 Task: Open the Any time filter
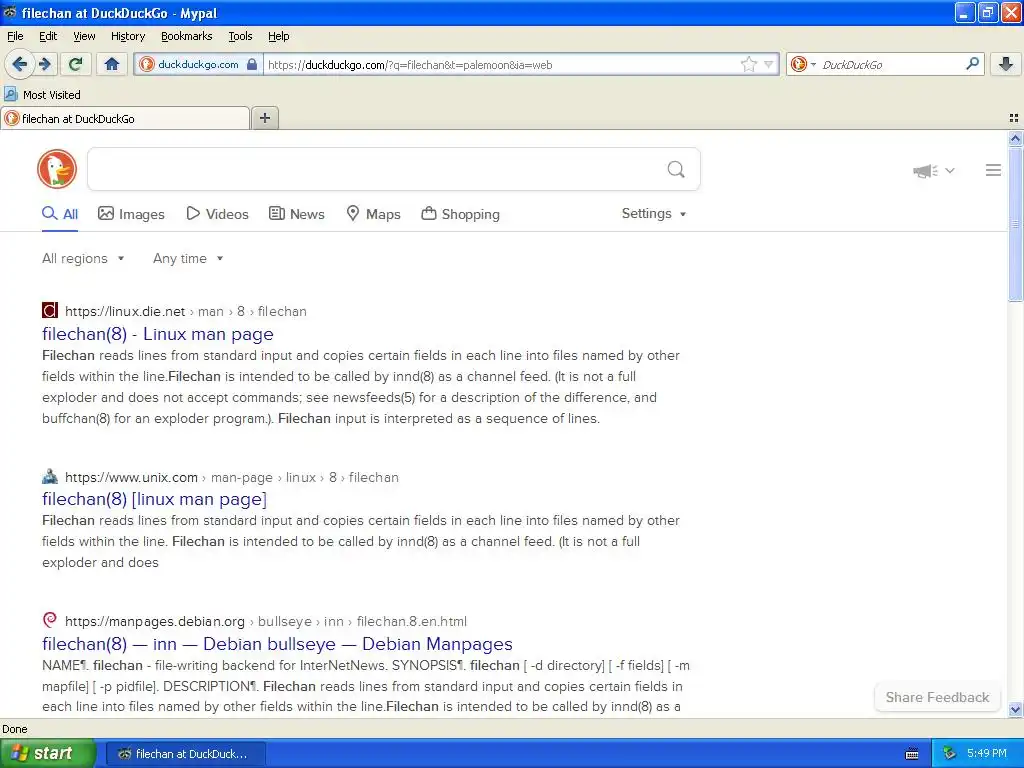pyautogui.click(x=188, y=259)
